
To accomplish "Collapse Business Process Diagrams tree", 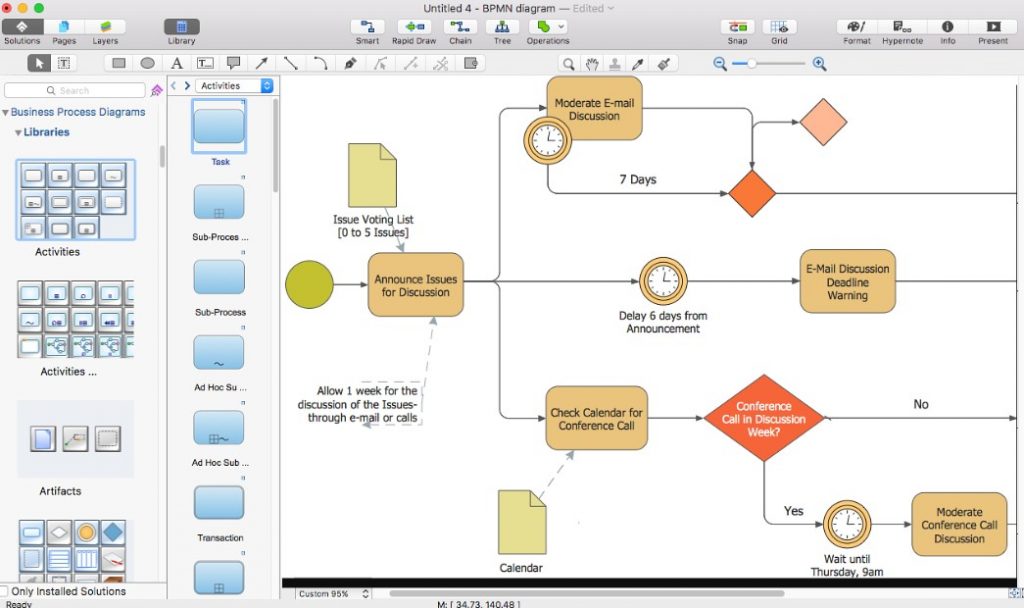I will coord(6,112).
